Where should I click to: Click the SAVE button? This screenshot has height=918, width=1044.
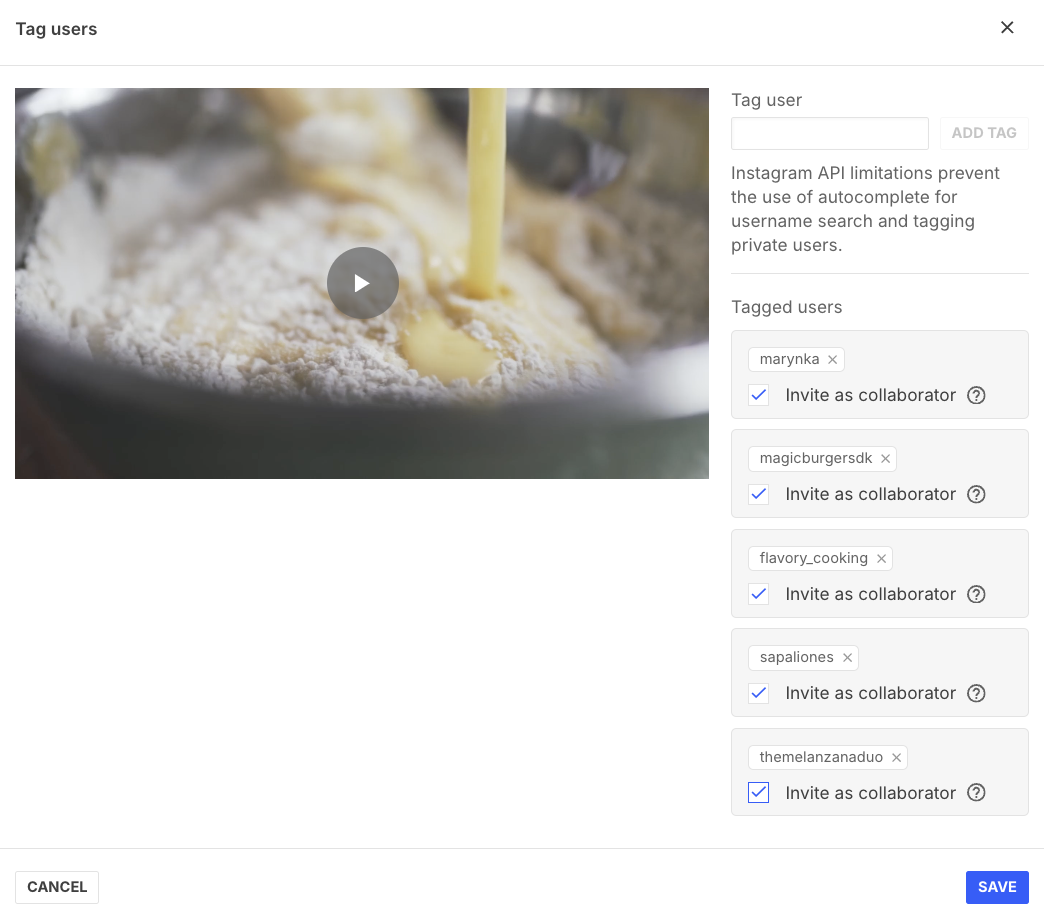997,887
